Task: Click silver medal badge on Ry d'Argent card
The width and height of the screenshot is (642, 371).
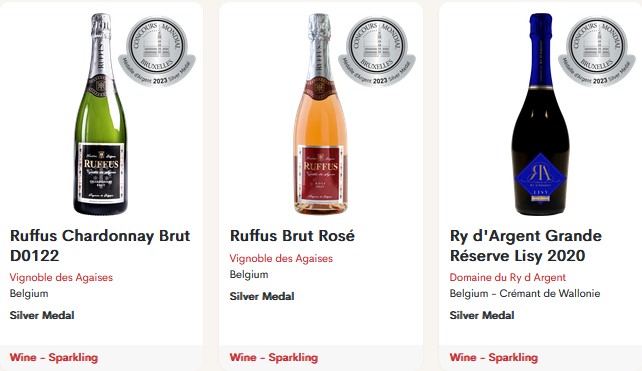Action: point(597,51)
